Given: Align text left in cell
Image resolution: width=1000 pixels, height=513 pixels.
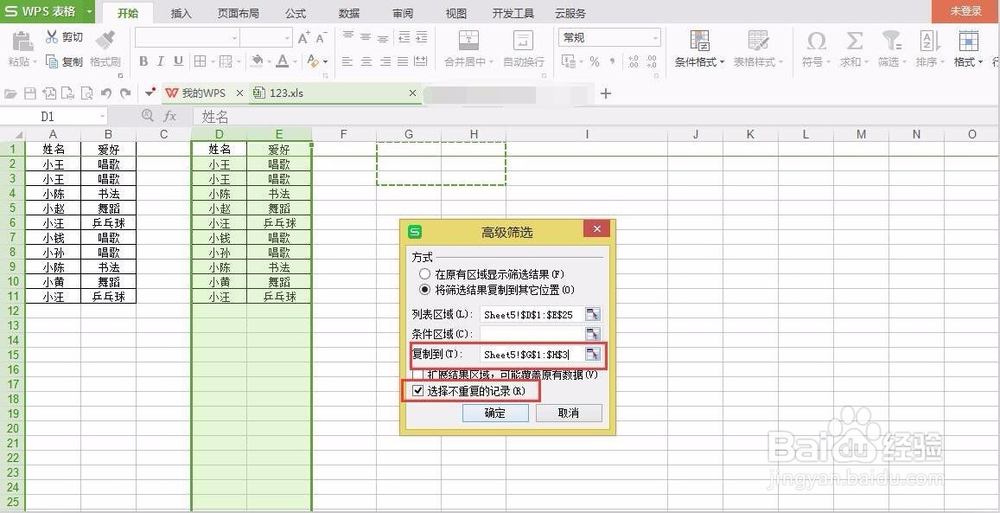Looking at the screenshot, I should coord(347,62).
